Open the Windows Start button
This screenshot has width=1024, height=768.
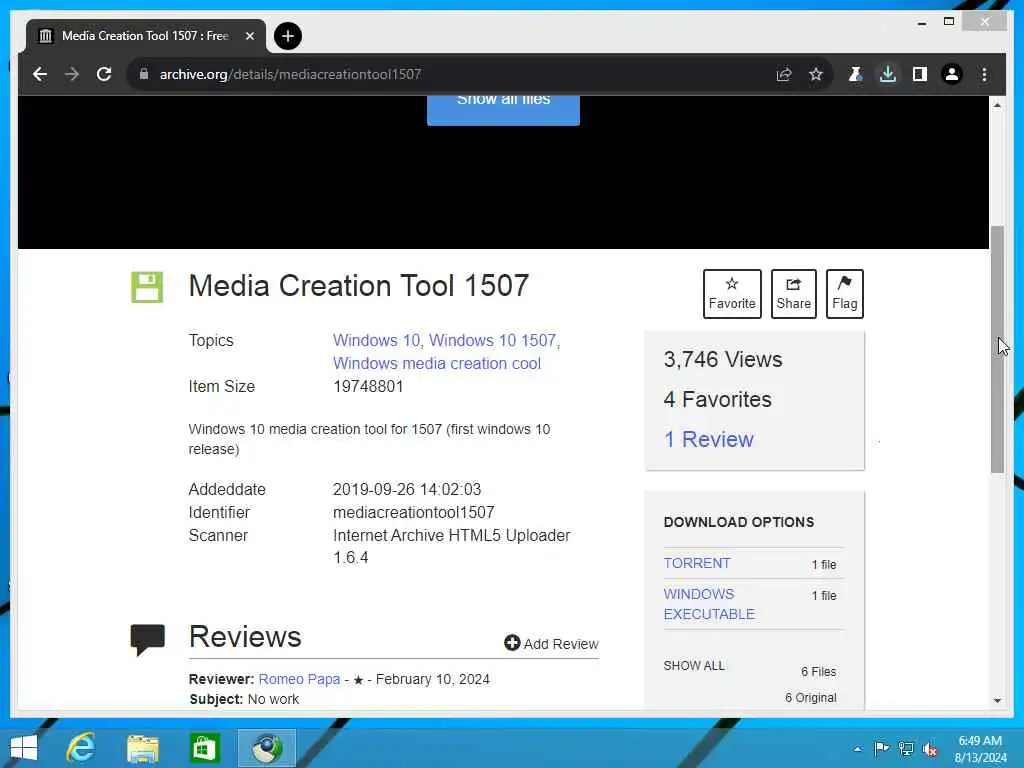point(24,748)
